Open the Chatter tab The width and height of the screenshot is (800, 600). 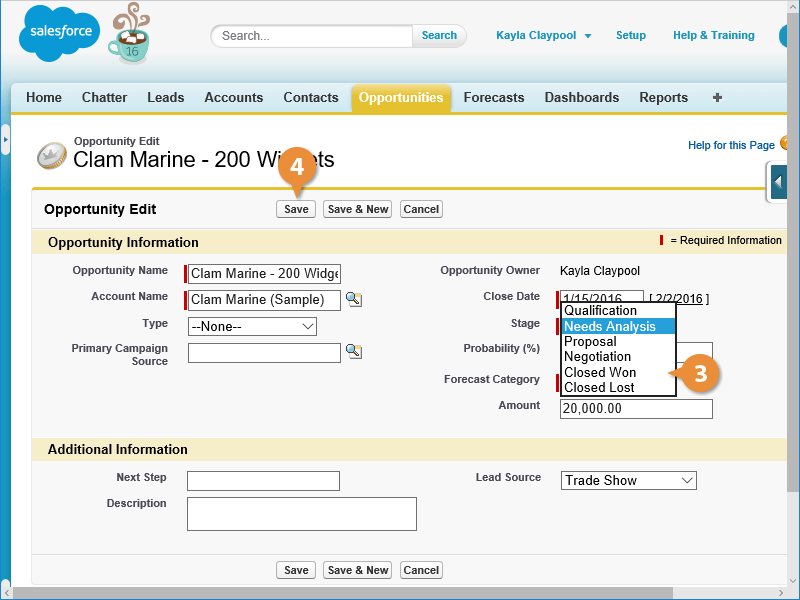pos(105,97)
